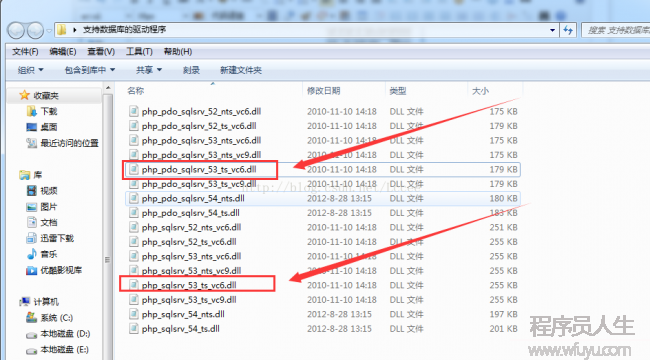
Task: Open the 组织 dropdown menu
Action: [30, 70]
